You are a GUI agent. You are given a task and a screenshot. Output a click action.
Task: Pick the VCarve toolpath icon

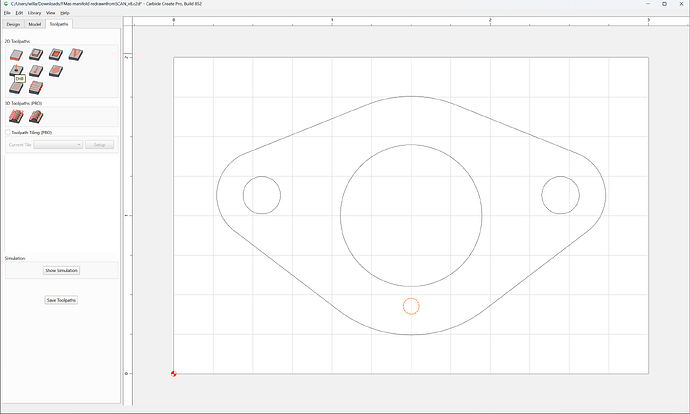[x=76, y=55]
